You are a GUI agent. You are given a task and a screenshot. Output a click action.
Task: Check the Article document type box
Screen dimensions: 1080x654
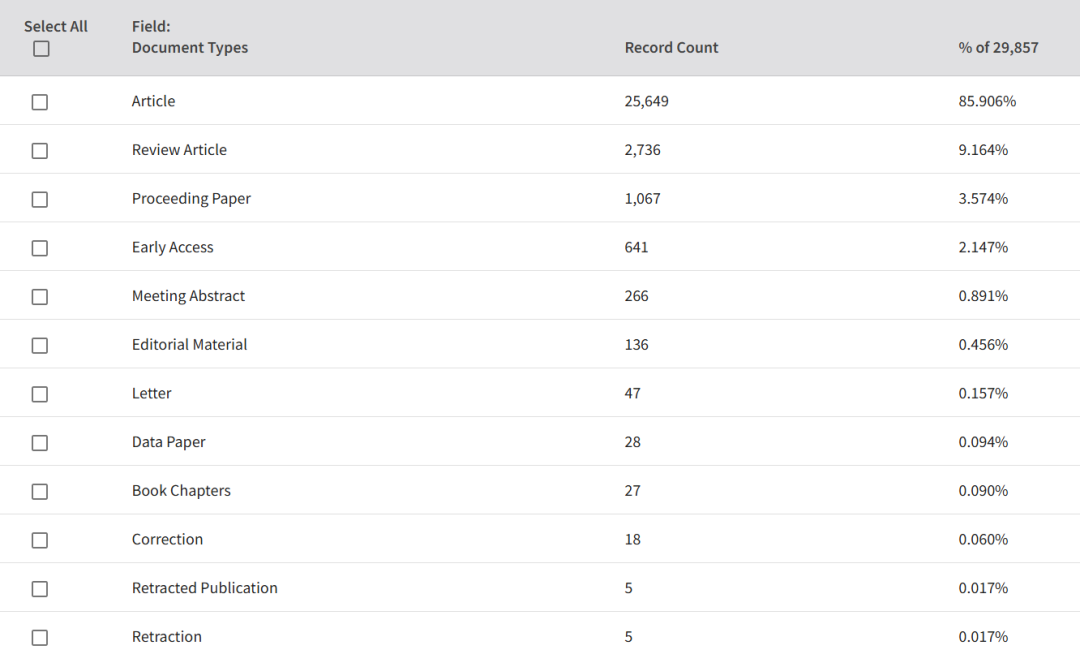[x=40, y=102]
